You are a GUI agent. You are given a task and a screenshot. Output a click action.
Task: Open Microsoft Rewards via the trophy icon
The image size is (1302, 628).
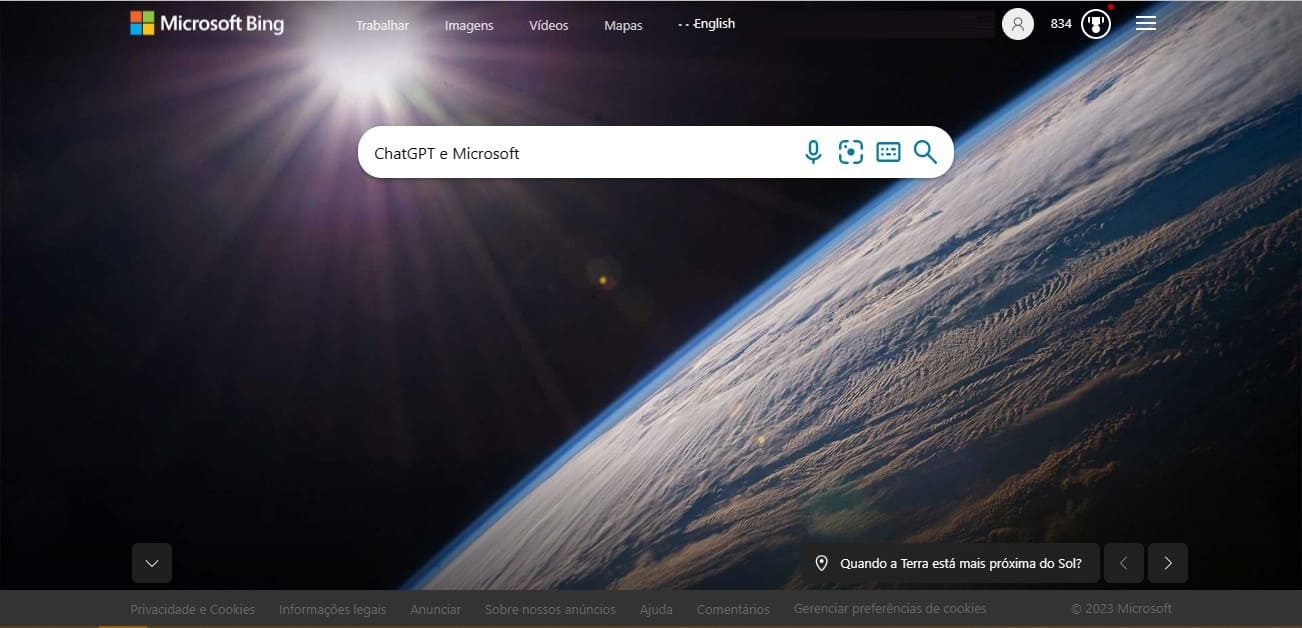coord(1096,23)
